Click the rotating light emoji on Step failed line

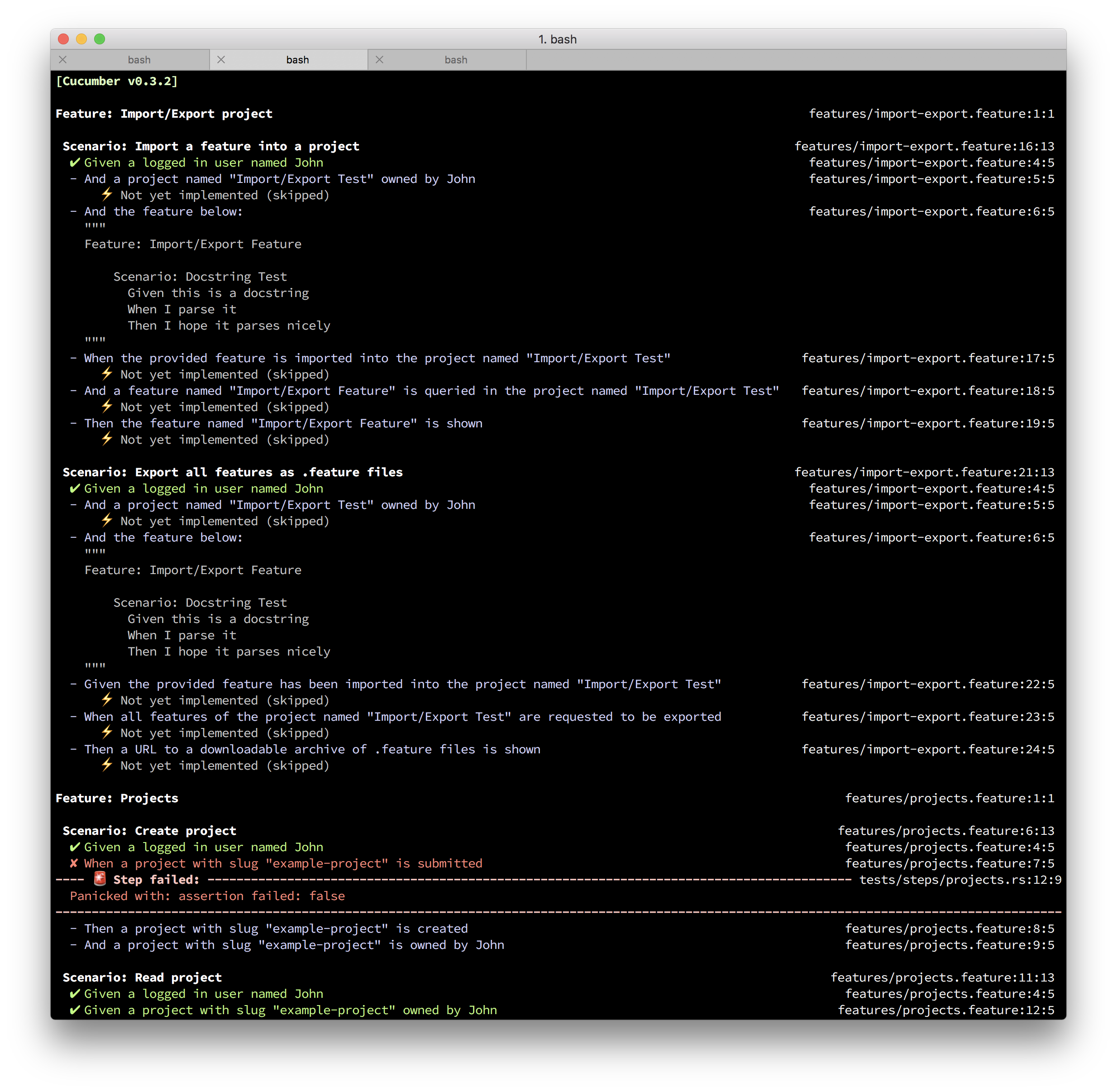tap(100, 879)
